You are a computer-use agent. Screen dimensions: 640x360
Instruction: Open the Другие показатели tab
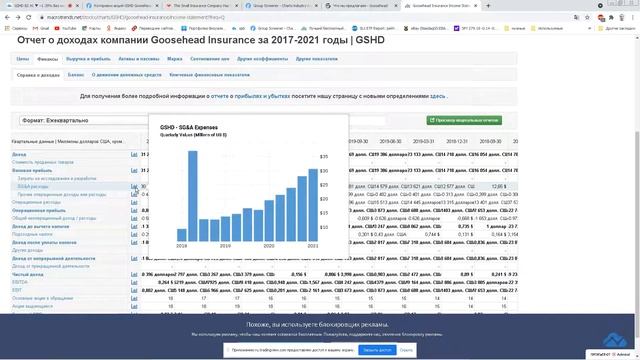tap(317, 59)
